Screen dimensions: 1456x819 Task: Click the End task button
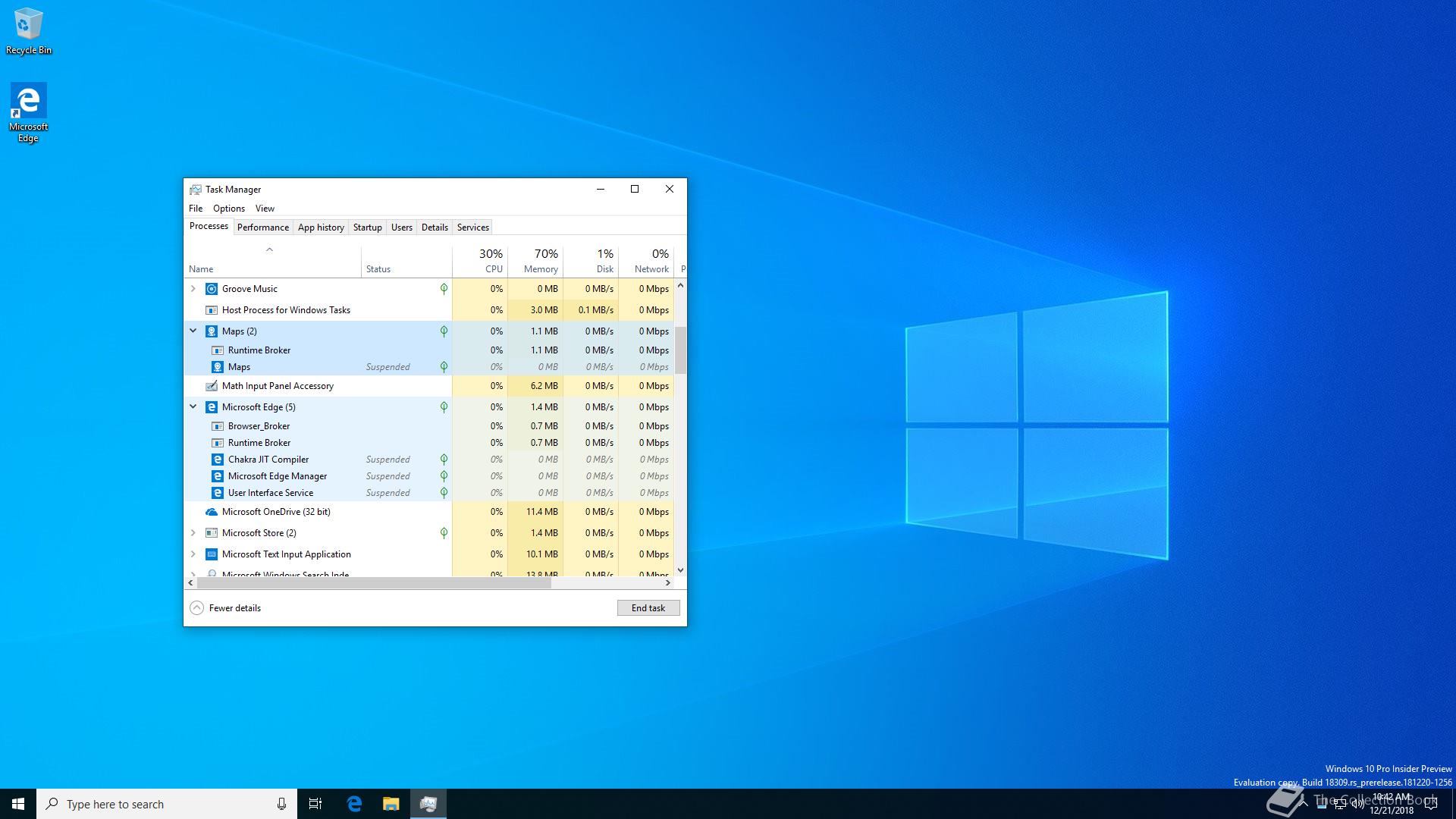(648, 608)
